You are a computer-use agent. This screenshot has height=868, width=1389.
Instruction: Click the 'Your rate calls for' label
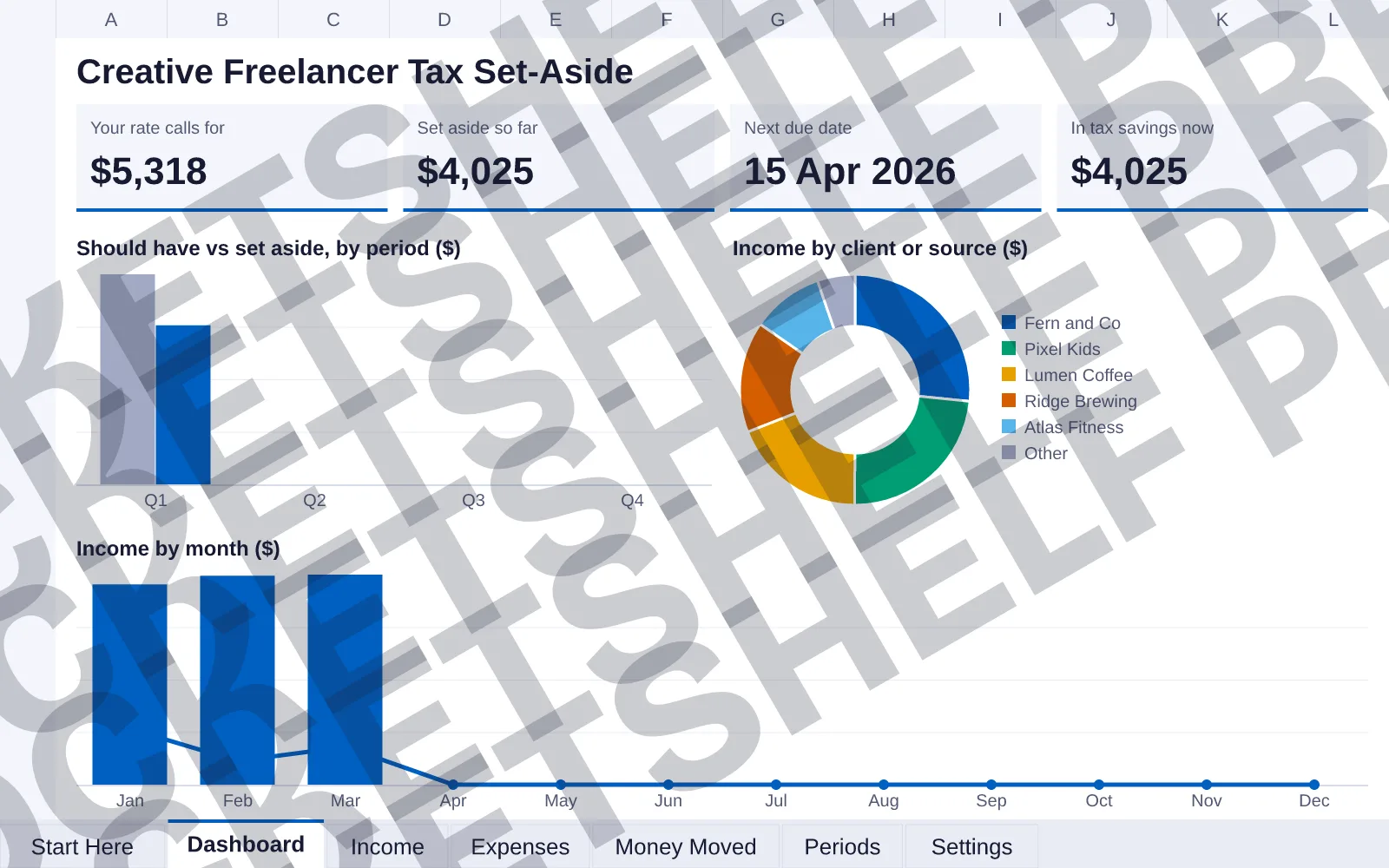click(157, 128)
